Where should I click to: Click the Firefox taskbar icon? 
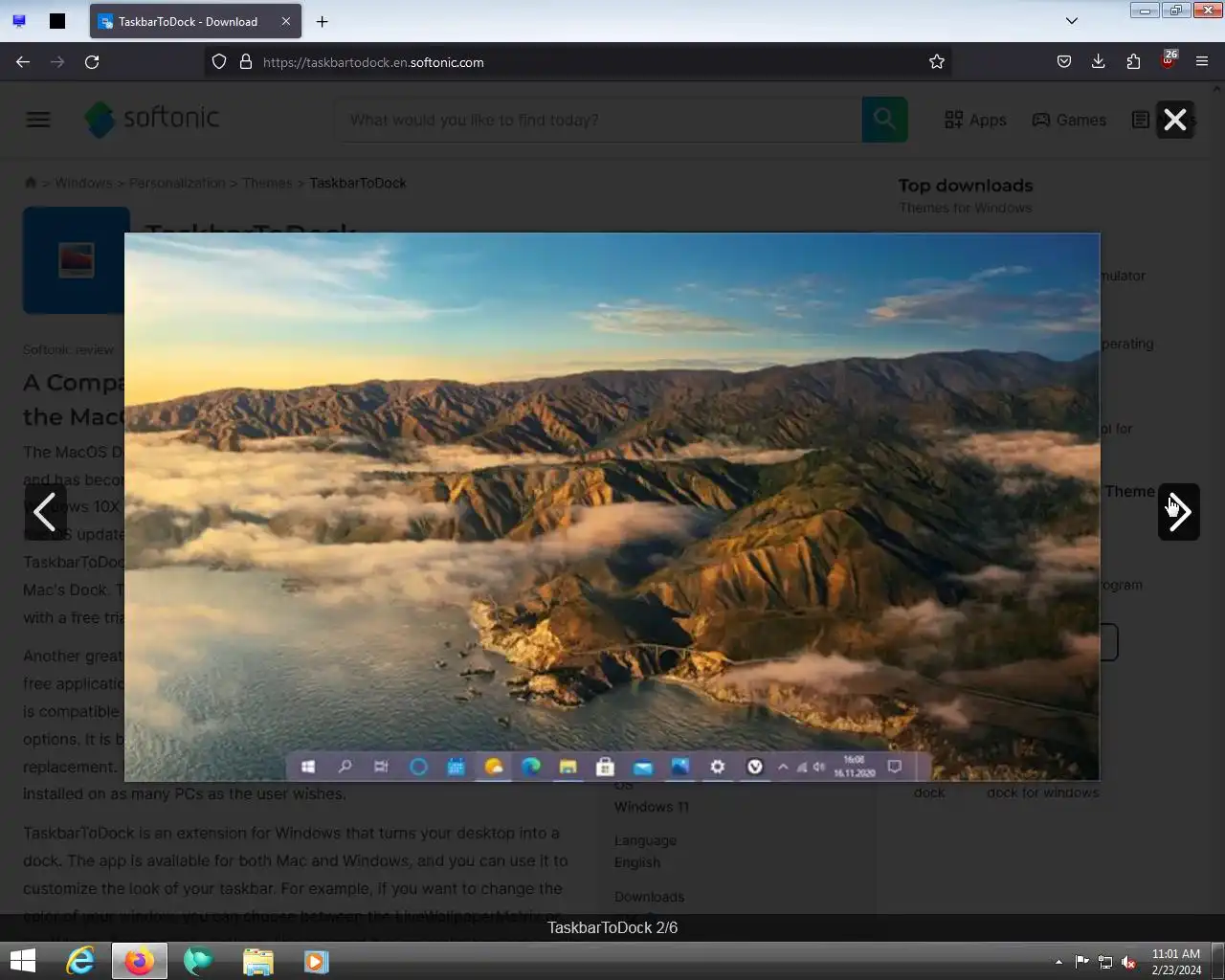tap(140, 961)
